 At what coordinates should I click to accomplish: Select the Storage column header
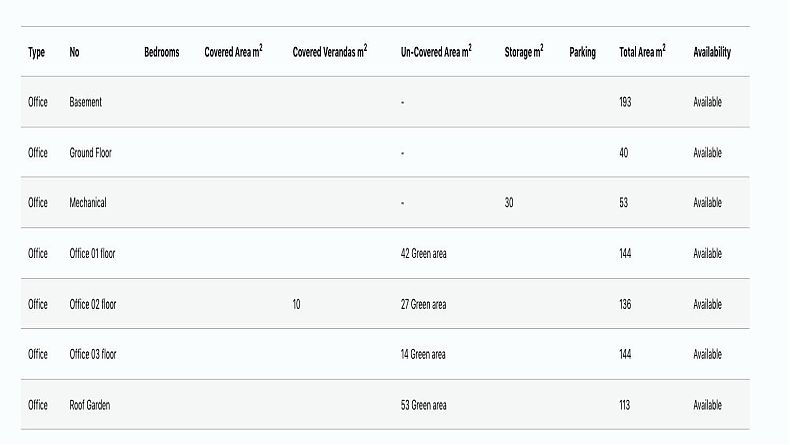(524, 52)
